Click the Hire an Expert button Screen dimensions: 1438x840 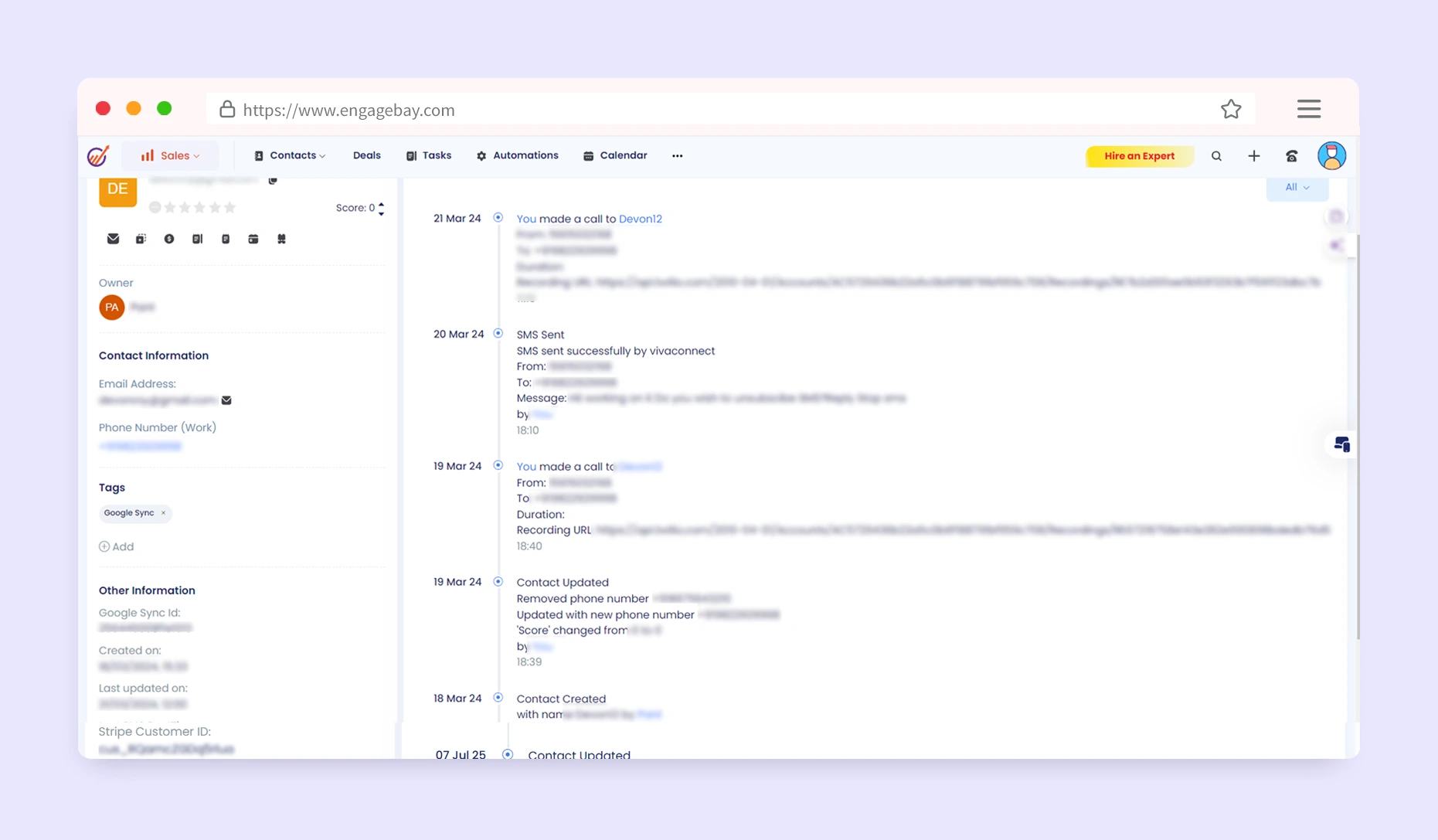tap(1139, 156)
